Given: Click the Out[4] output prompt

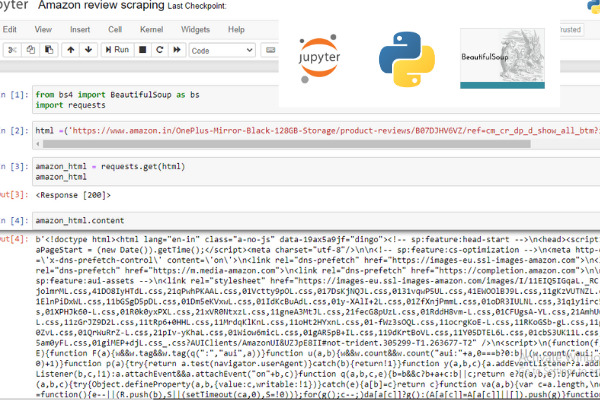Looking at the screenshot, I should [x=14, y=239].
